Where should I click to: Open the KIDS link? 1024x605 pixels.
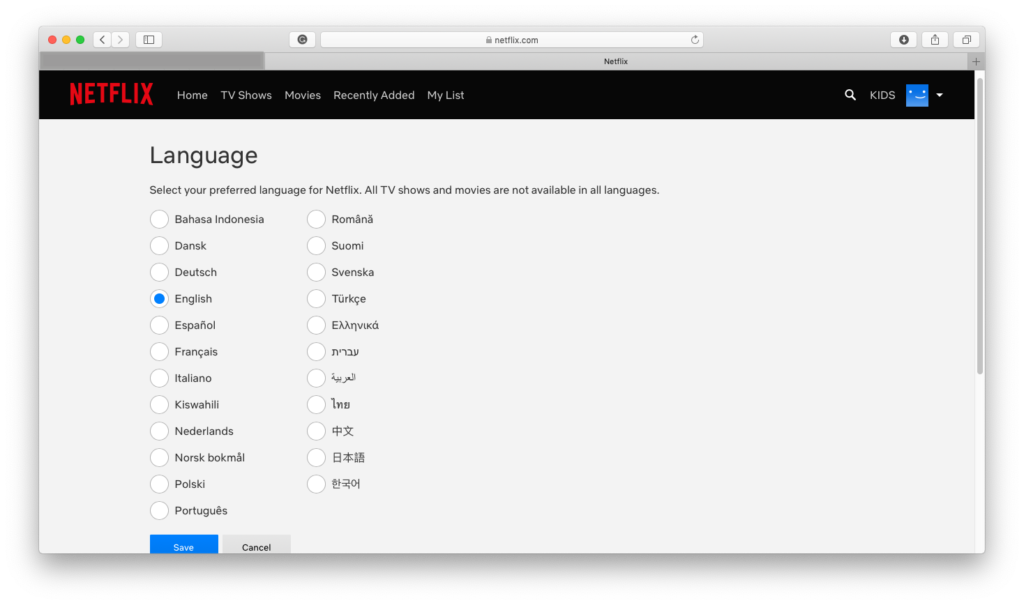click(x=882, y=96)
